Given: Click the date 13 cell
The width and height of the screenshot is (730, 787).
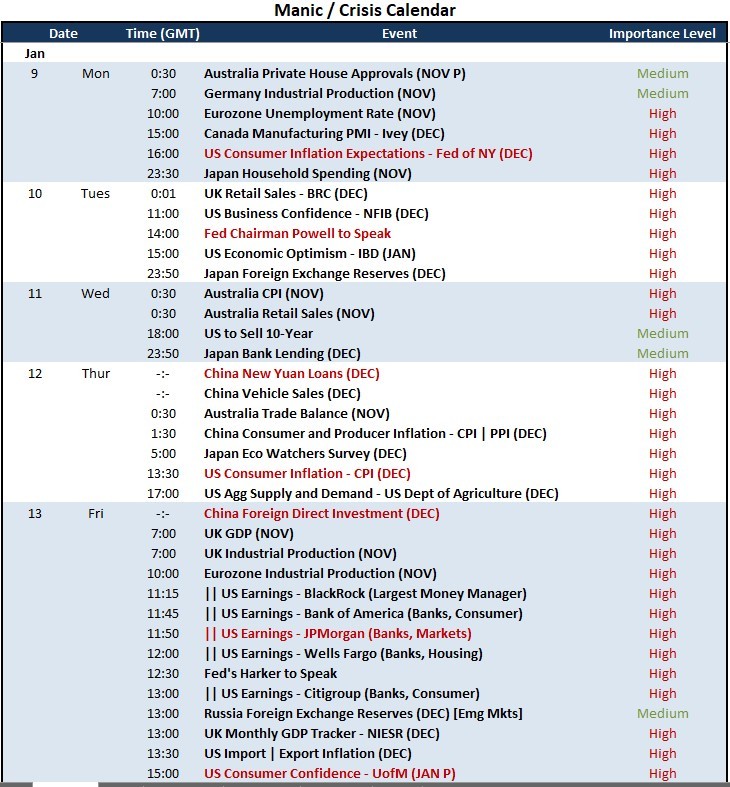Looking at the screenshot, I should (x=35, y=513).
